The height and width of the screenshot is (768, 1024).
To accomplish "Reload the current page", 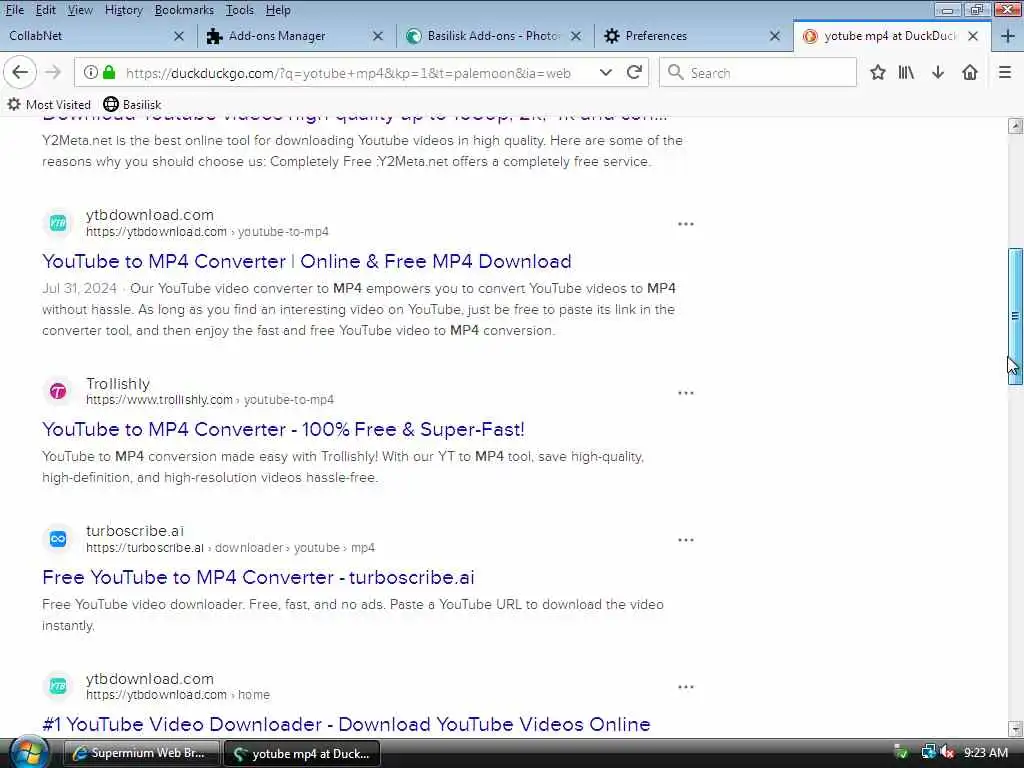I will [634, 72].
